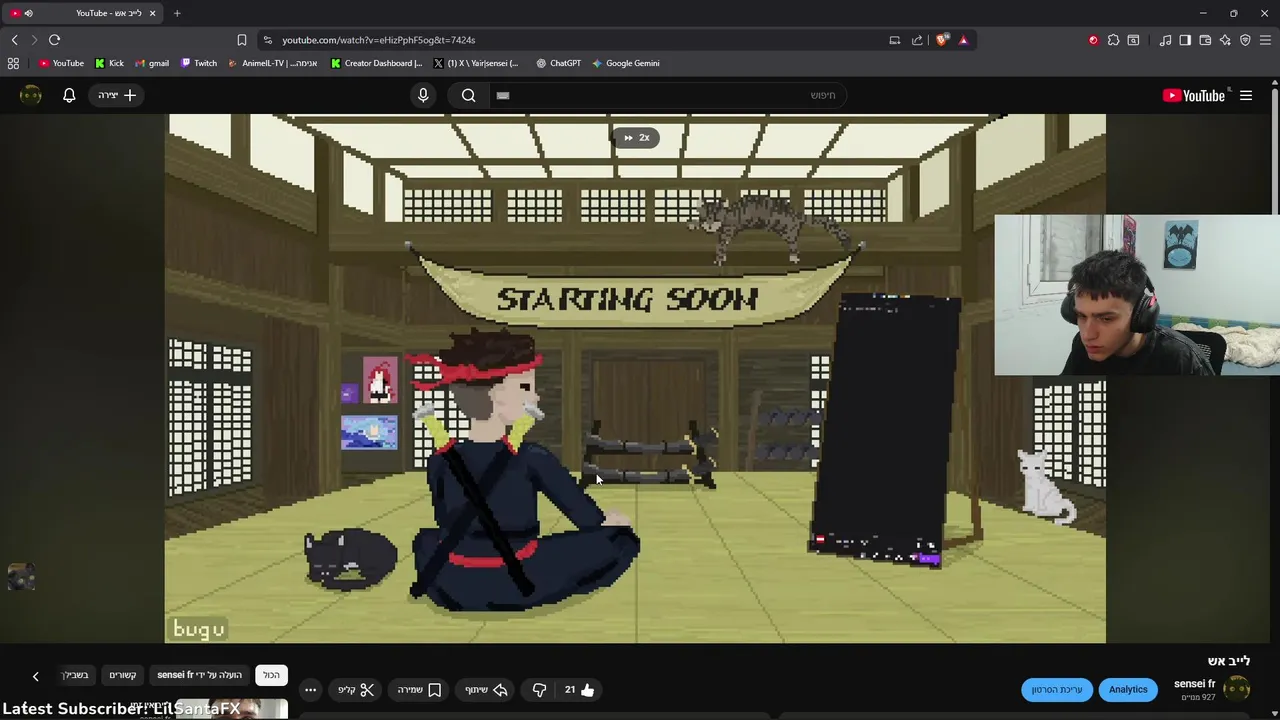Open the Analytics button
The width and height of the screenshot is (1280, 720).
(x=1128, y=689)
